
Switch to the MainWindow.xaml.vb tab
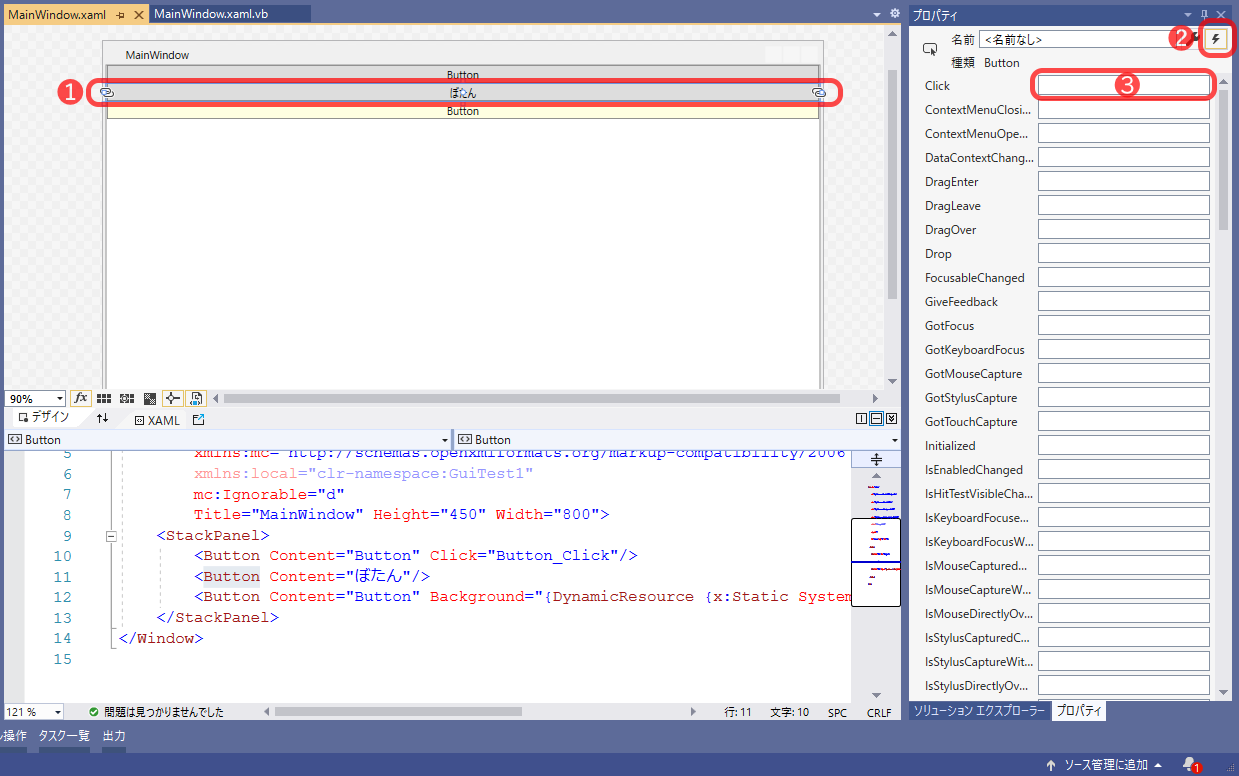coord(209,13)
